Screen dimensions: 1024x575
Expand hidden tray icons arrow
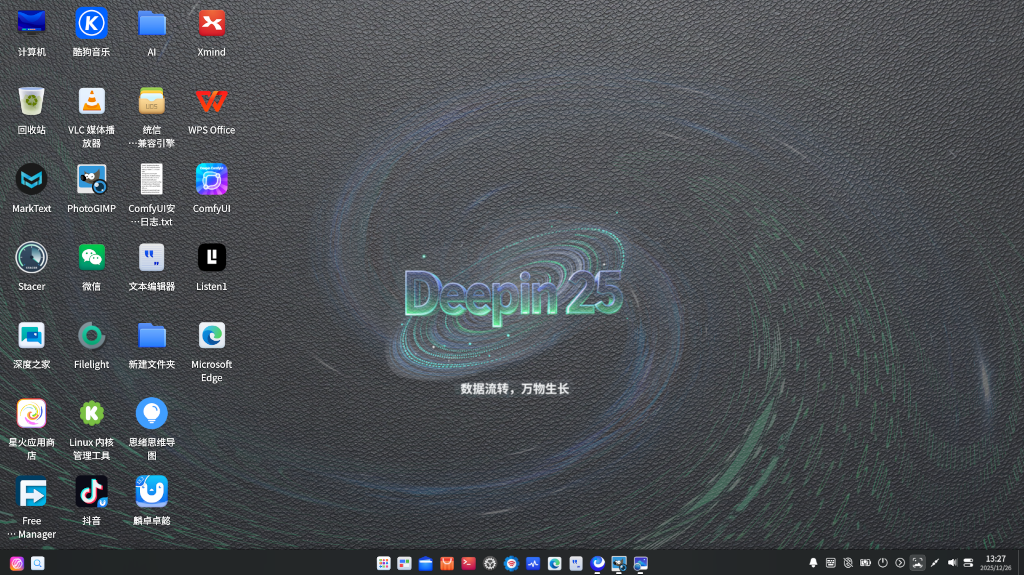tap(900, 563)
